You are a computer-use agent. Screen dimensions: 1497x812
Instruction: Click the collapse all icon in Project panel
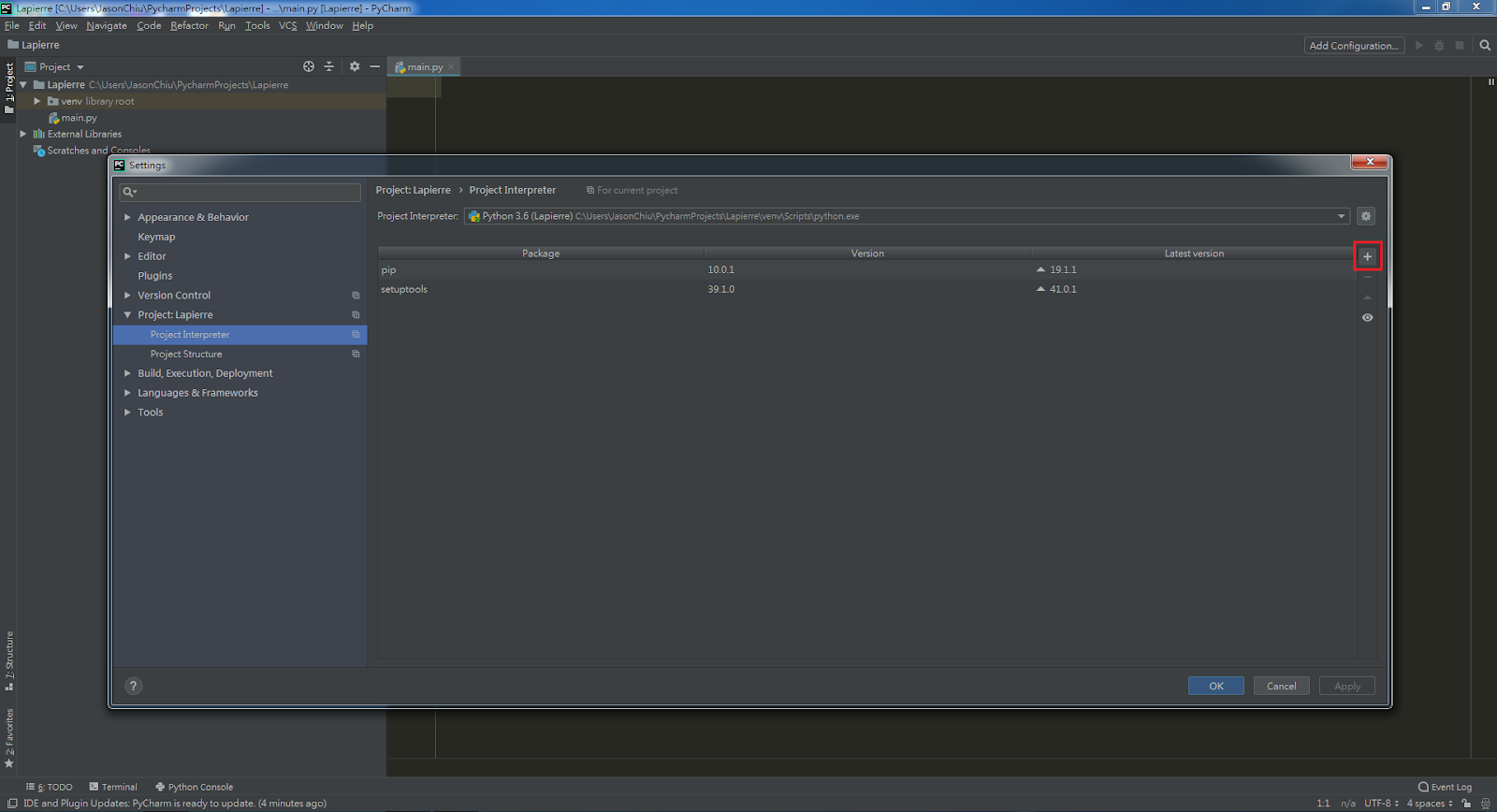[x=328, y=66]
